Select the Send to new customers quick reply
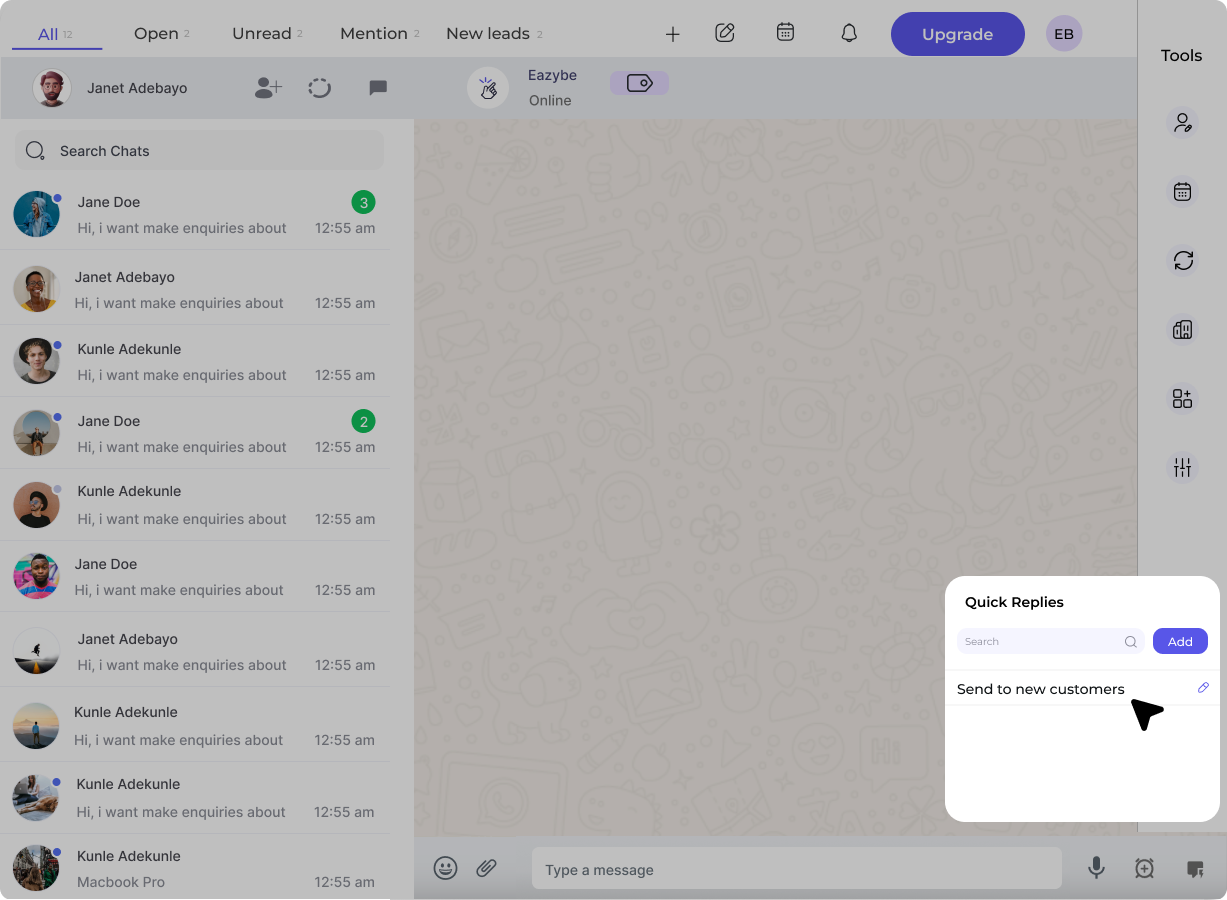The width and height of the screenshot is (1227, 900). (1041, 689)
